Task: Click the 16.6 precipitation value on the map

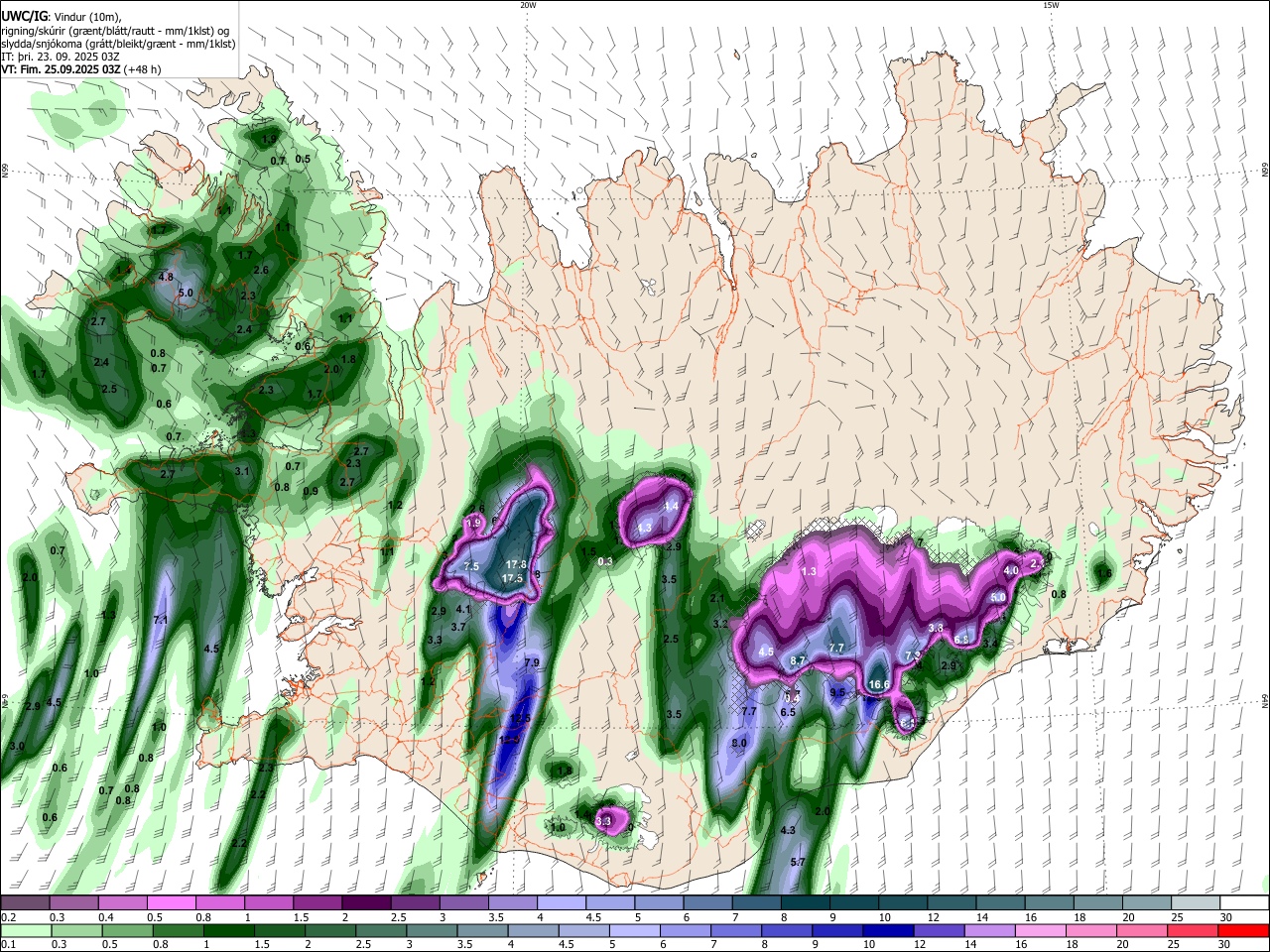Action: click(x=879, y=684)
